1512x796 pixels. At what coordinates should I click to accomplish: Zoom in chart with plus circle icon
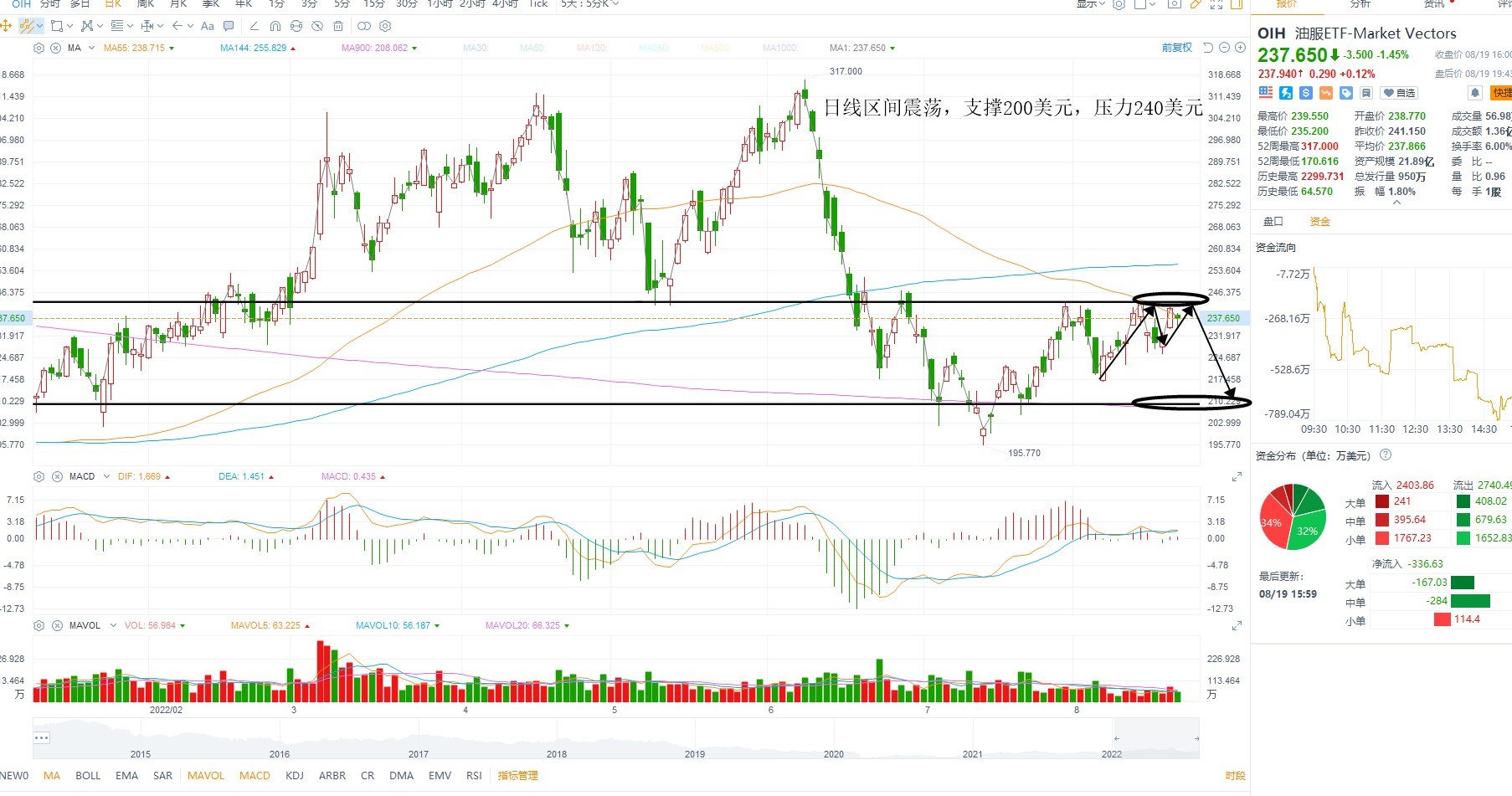point(1240,48)
